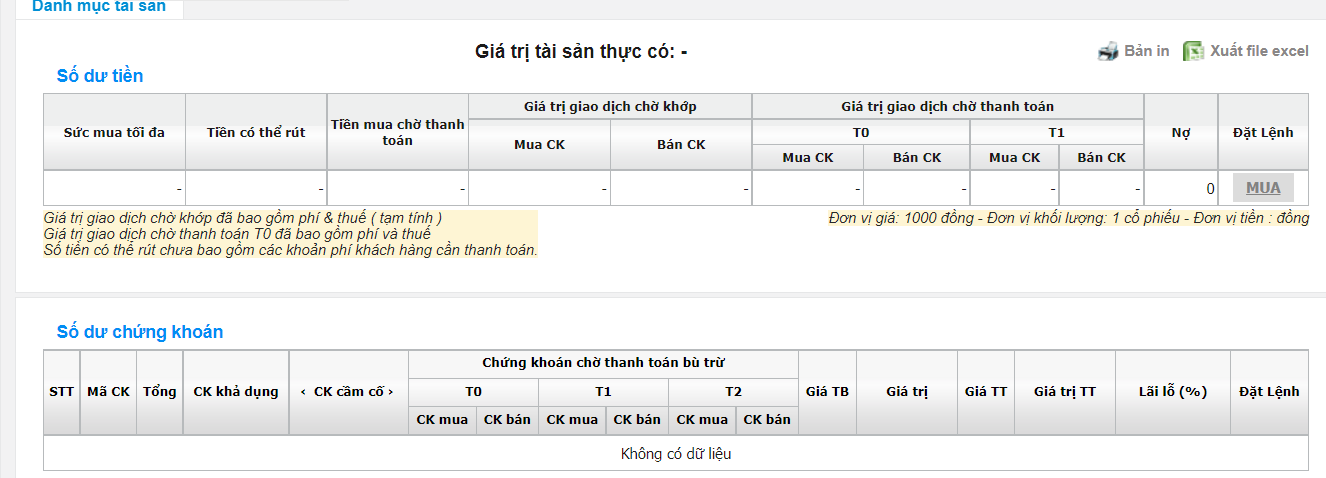Screen dimensions: 1326x478
Task: Click the Xuất file excel link
Action: tap(1258, 51)
